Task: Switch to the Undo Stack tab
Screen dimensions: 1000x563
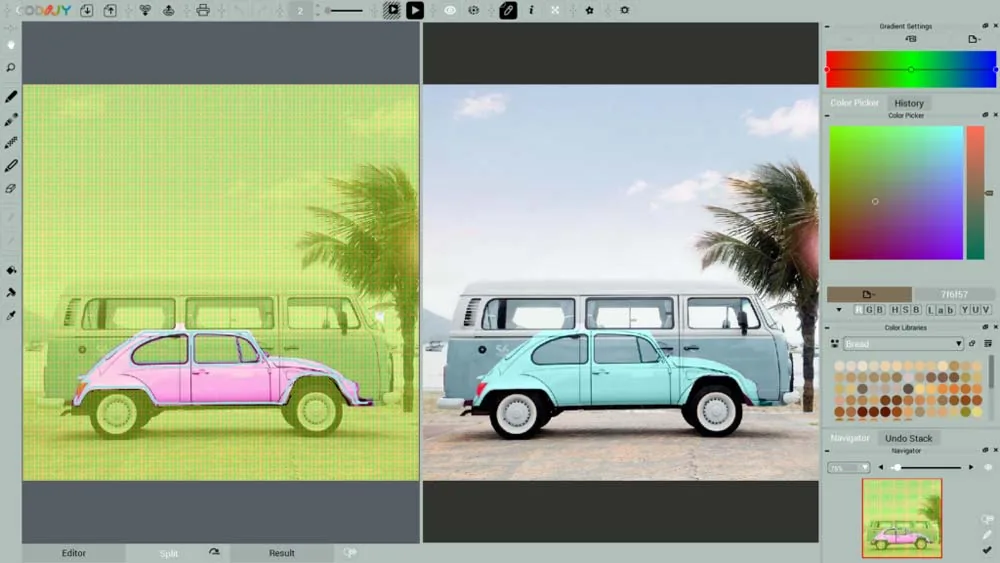Action: click(x=908, y=438)
